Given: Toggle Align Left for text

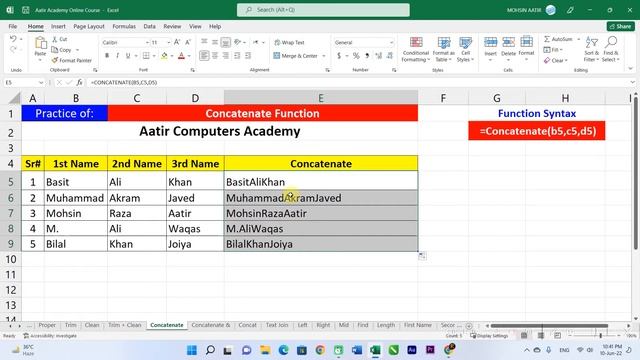Looking at the screenshot, I should (204, 56).
